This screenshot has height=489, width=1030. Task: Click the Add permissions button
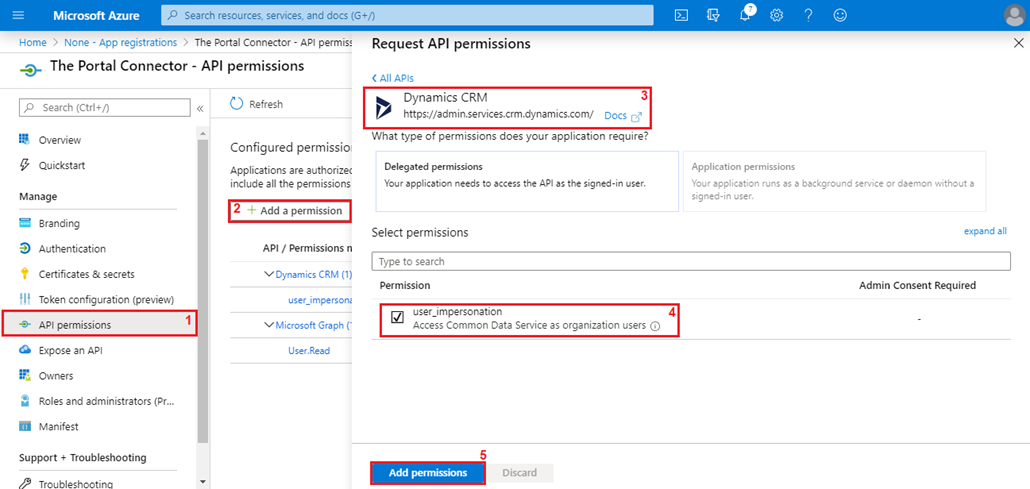tap(428, 473)
